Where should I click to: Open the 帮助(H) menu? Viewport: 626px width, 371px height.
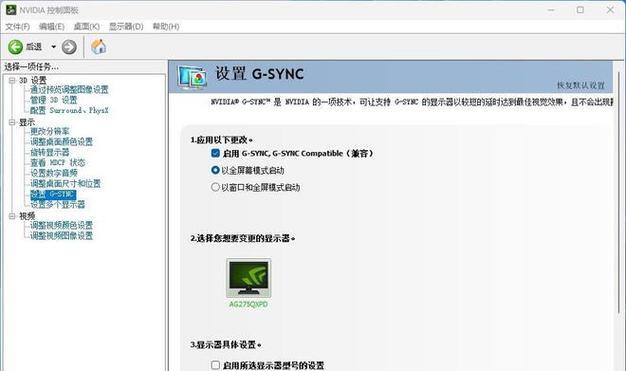coord(166,26)
